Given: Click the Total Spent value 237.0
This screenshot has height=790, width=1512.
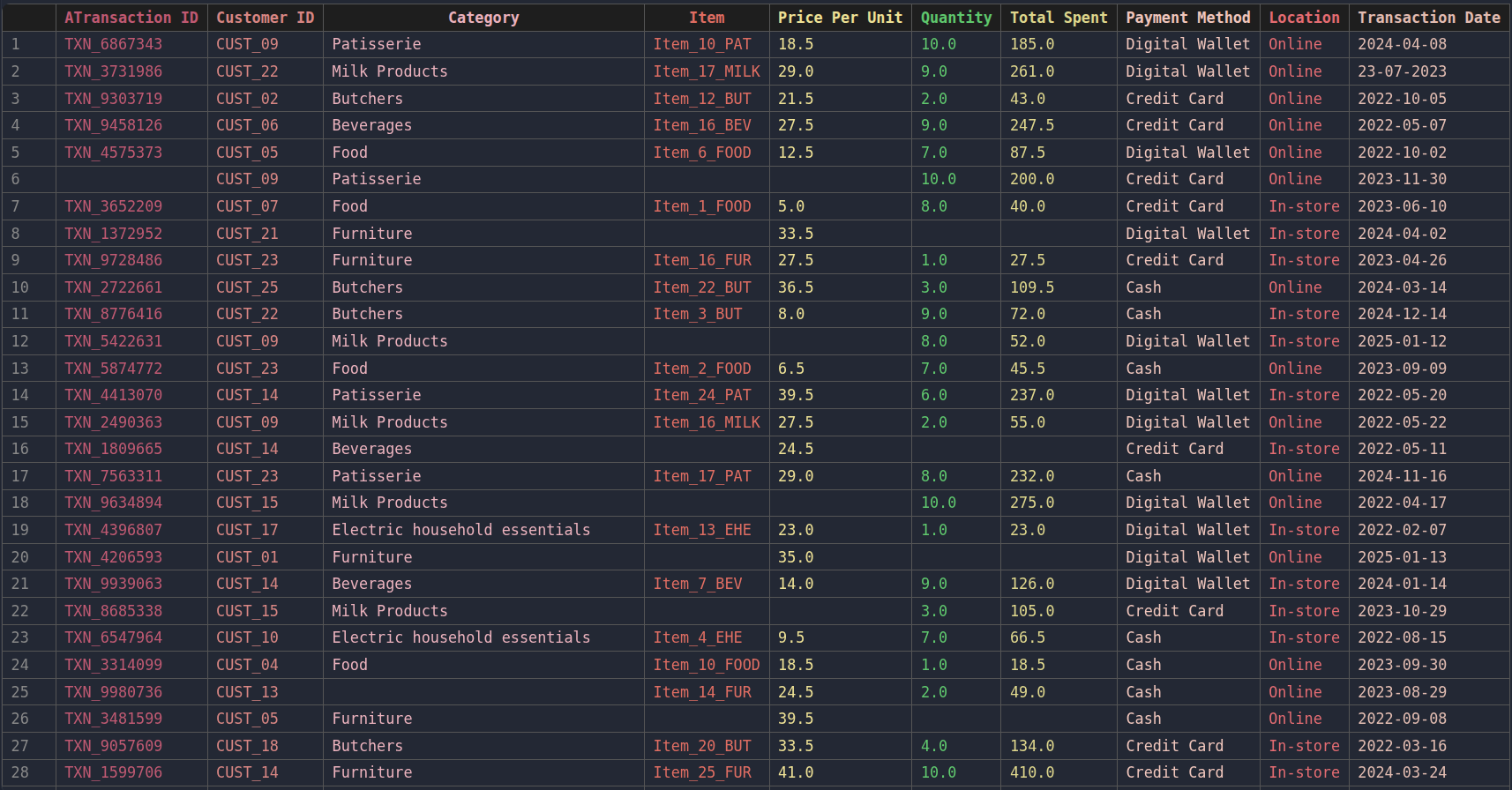Looking at the screenshot, I should point(1059,395).
